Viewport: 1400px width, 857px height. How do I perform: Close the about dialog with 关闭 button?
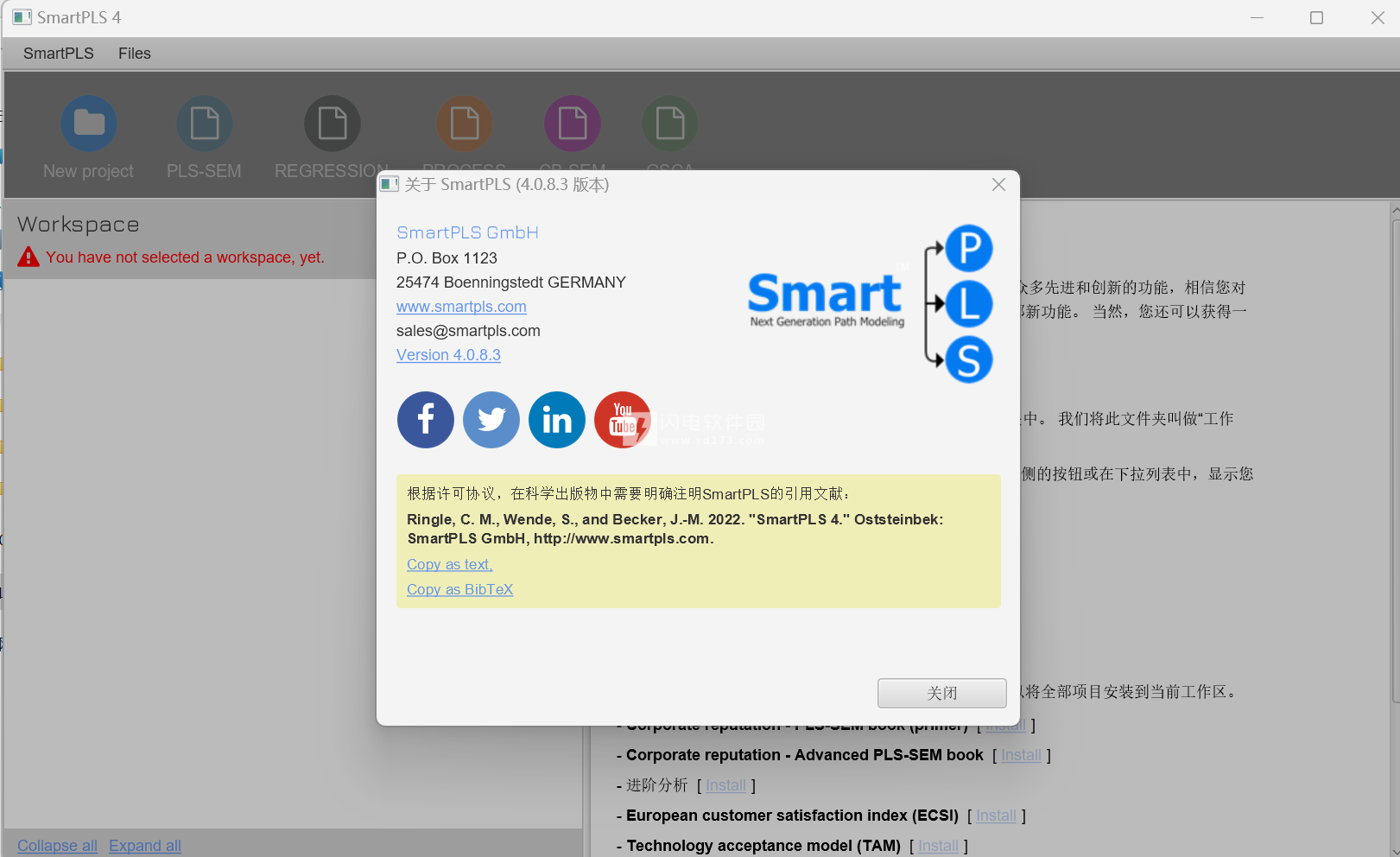[941, 693]
